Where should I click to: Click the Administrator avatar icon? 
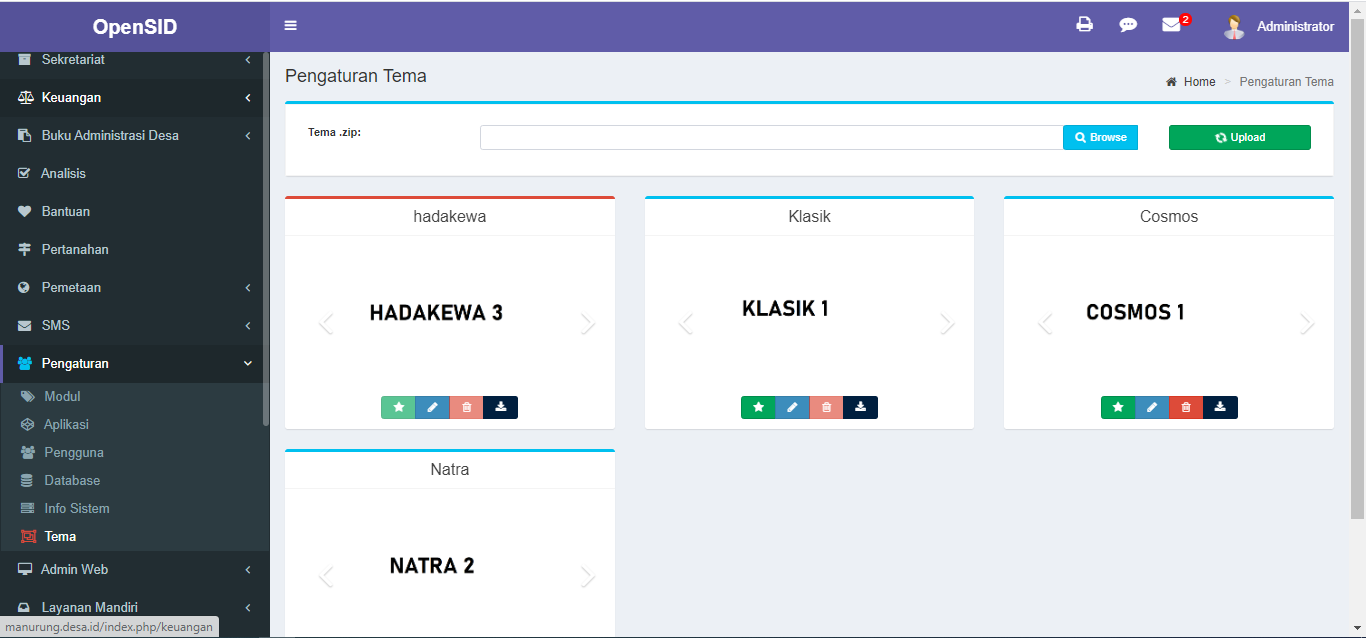(1234, 26)
